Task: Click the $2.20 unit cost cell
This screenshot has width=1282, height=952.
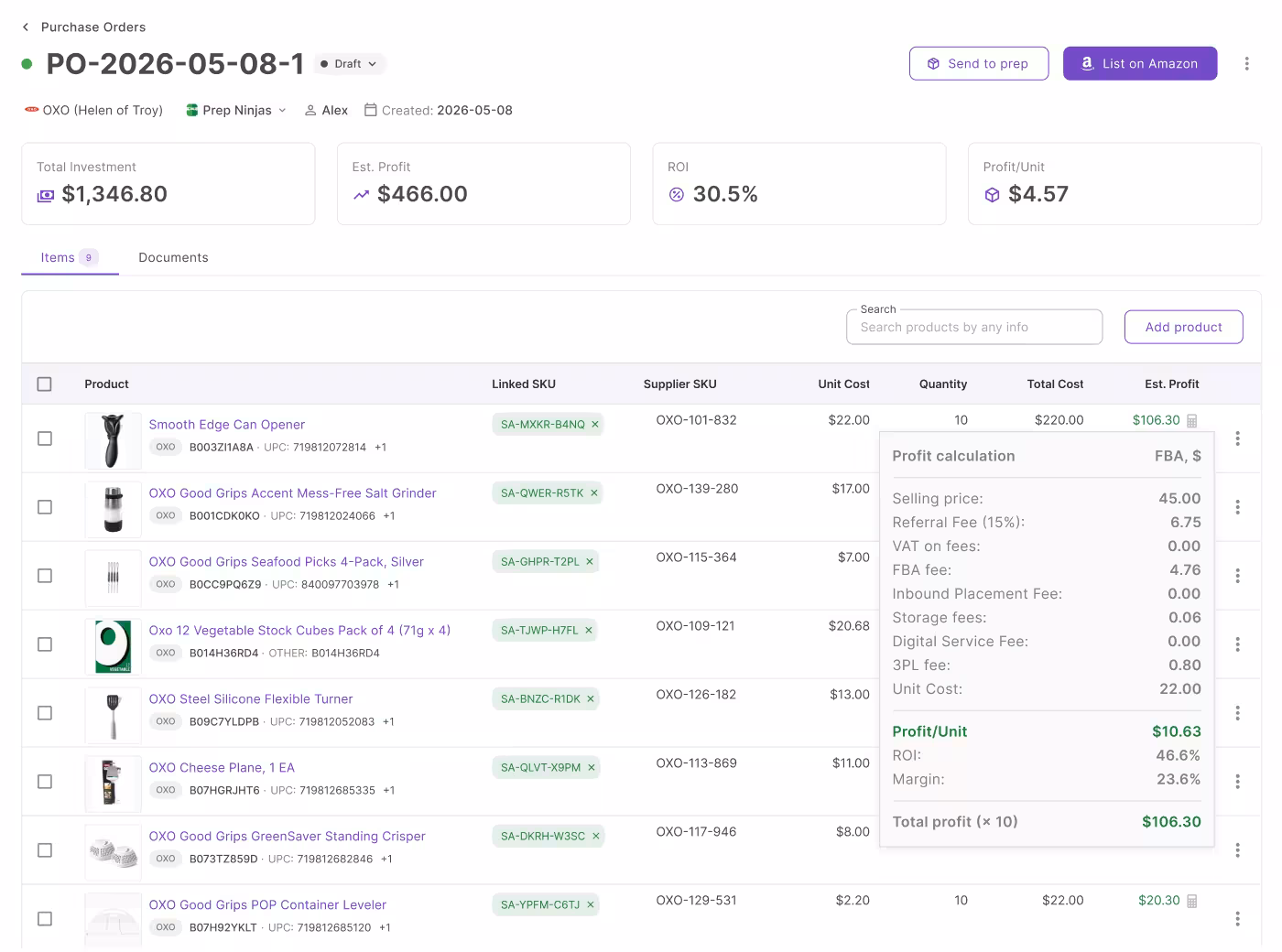Action: pos(853,901)
